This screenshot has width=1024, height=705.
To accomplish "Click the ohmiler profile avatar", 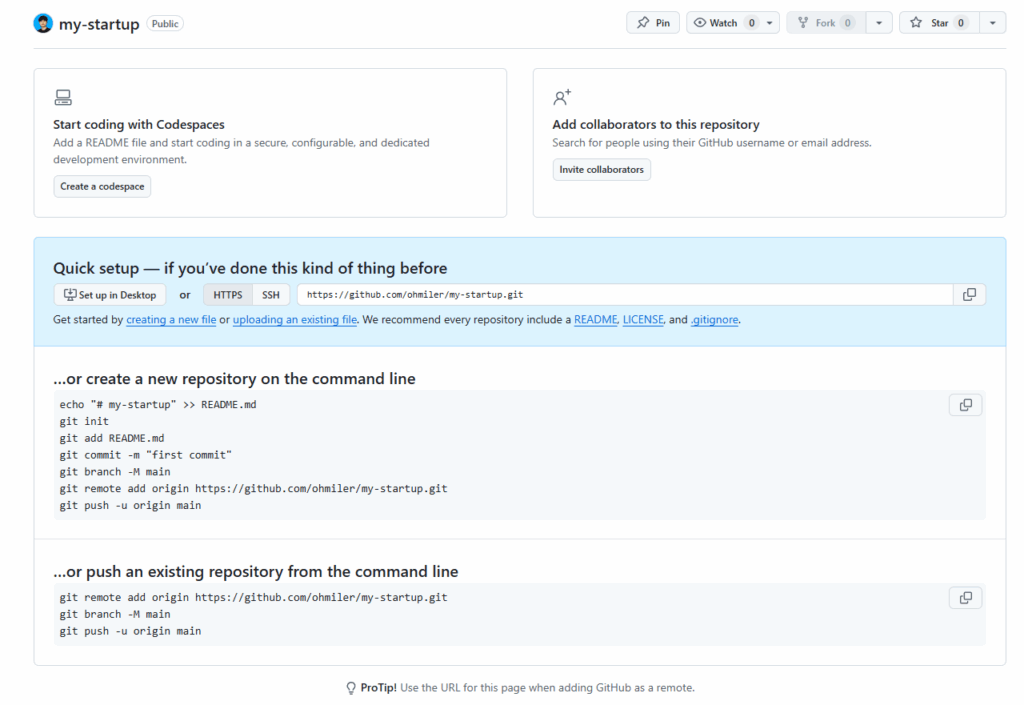I will click(x=43, y=23).
